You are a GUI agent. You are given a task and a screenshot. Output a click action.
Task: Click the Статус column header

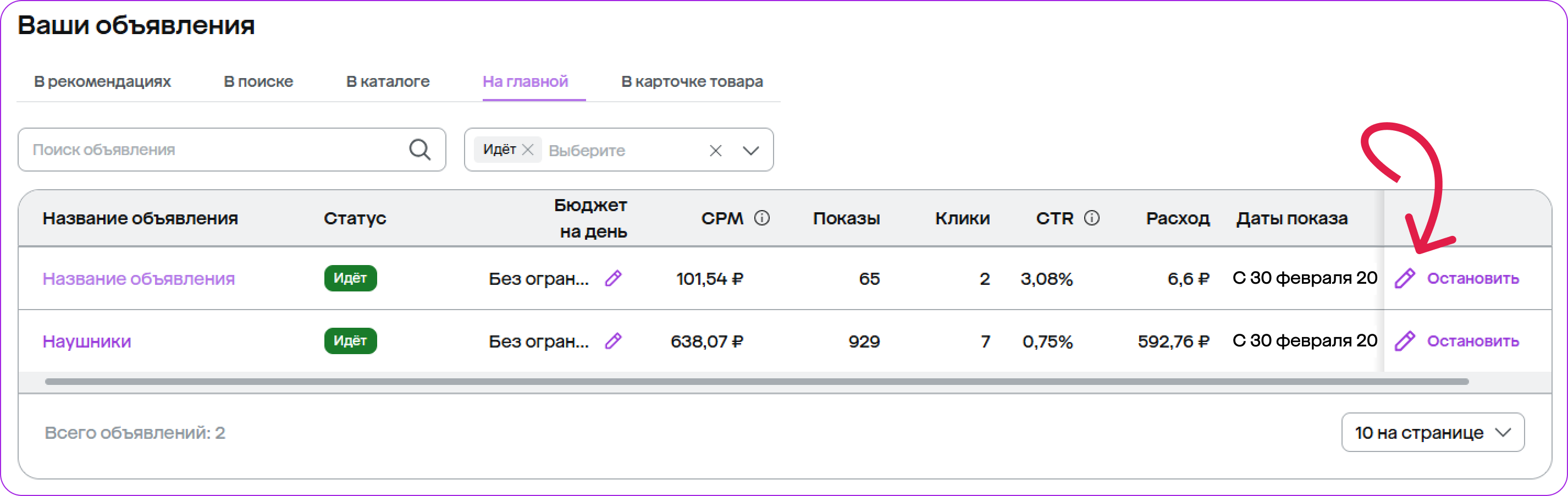[x=355, y=218]
